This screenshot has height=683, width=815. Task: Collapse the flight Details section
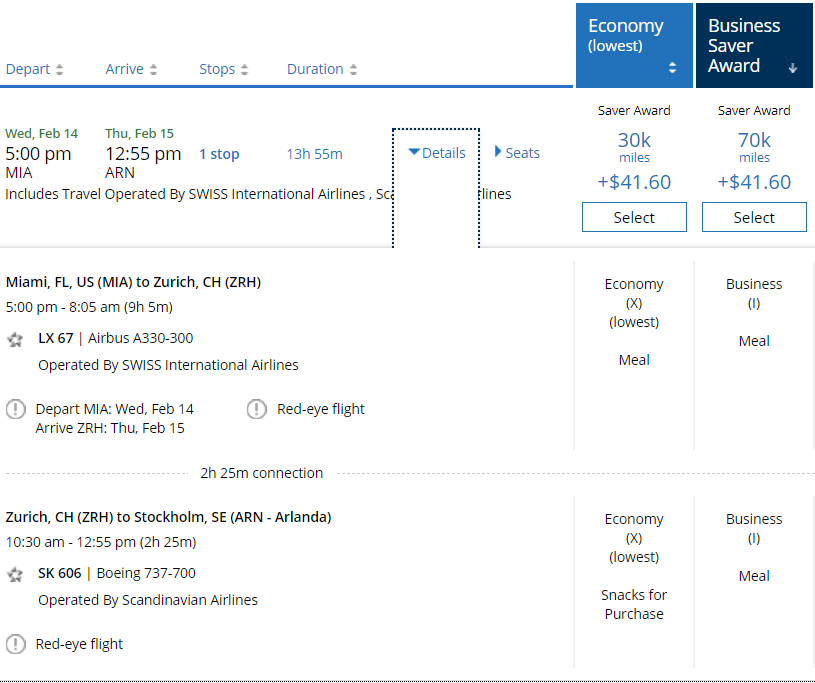click(x=437, y=153)
